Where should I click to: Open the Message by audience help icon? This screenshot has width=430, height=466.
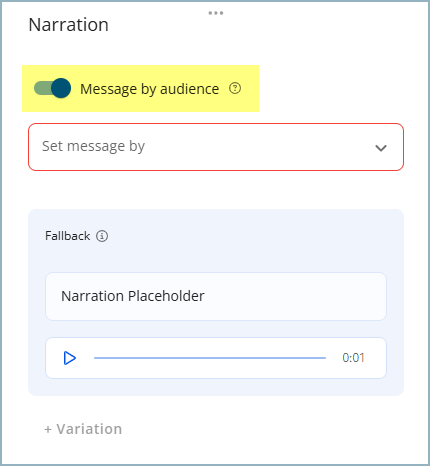point(235,88)
